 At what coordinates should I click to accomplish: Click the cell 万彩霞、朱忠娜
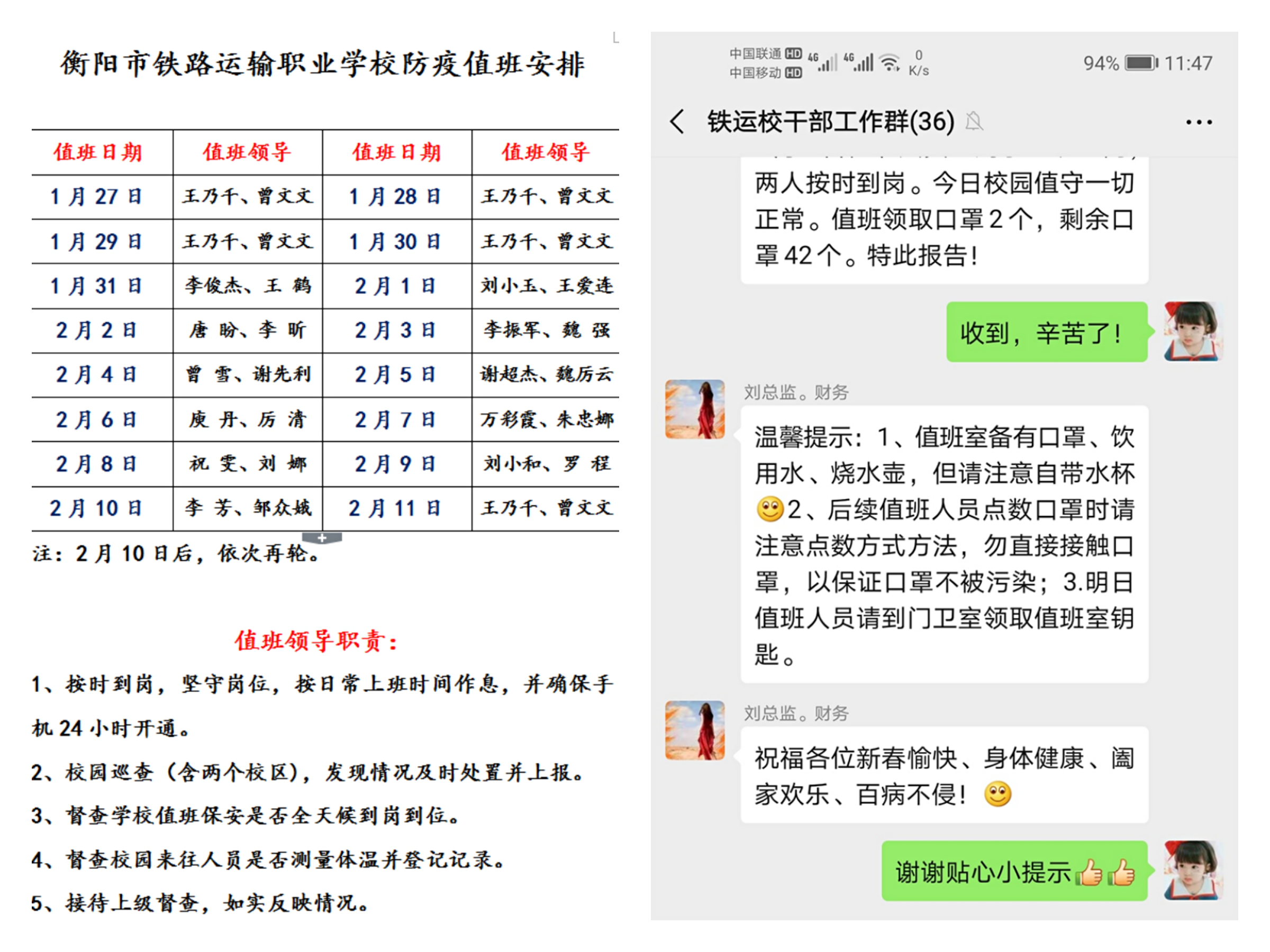[547, 419]
